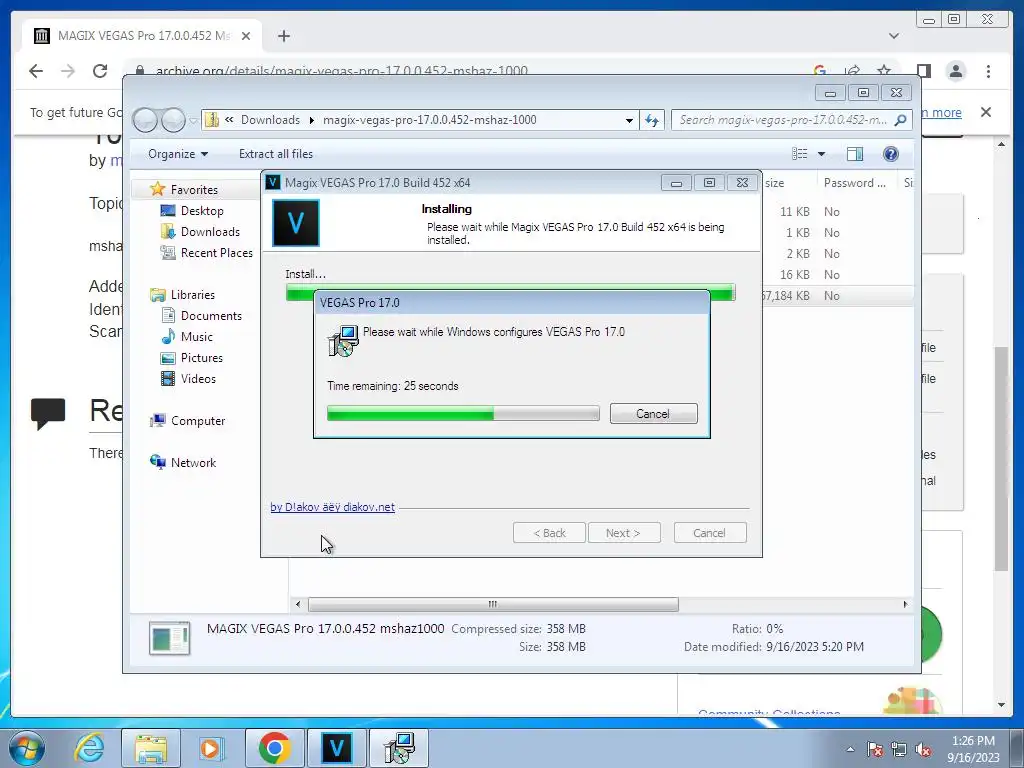Image resolution: width=1024 pixels, height=768 pixels.
Task: Open Explorer help icon
Action: (x=891, y=153)
